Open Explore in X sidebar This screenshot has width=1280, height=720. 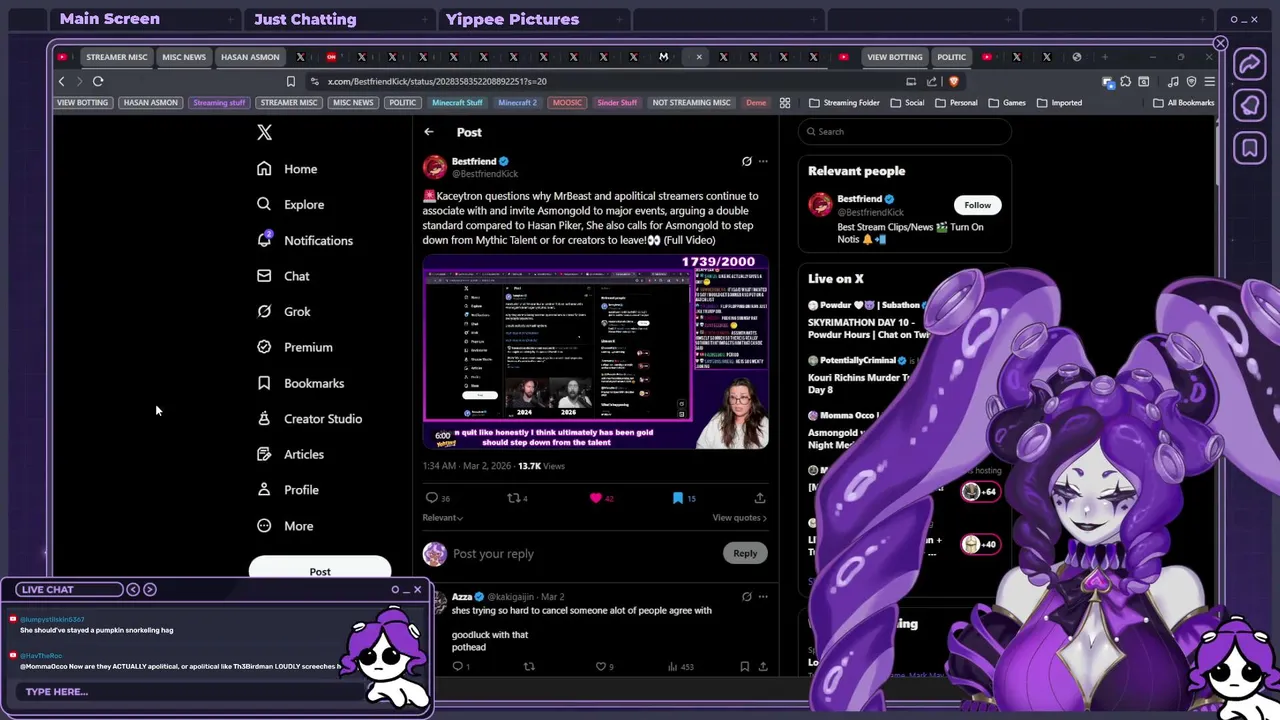[x=290, y=204]
